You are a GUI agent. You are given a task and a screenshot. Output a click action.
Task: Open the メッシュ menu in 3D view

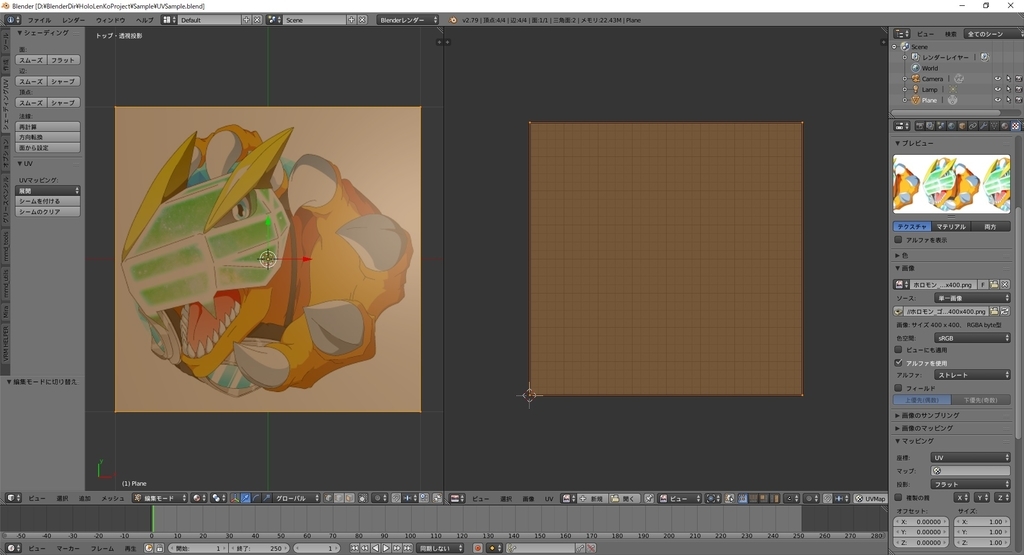(112, 498)
